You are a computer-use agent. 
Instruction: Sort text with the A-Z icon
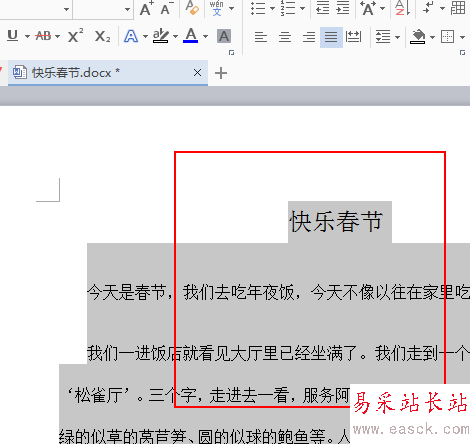coord(402,8)
